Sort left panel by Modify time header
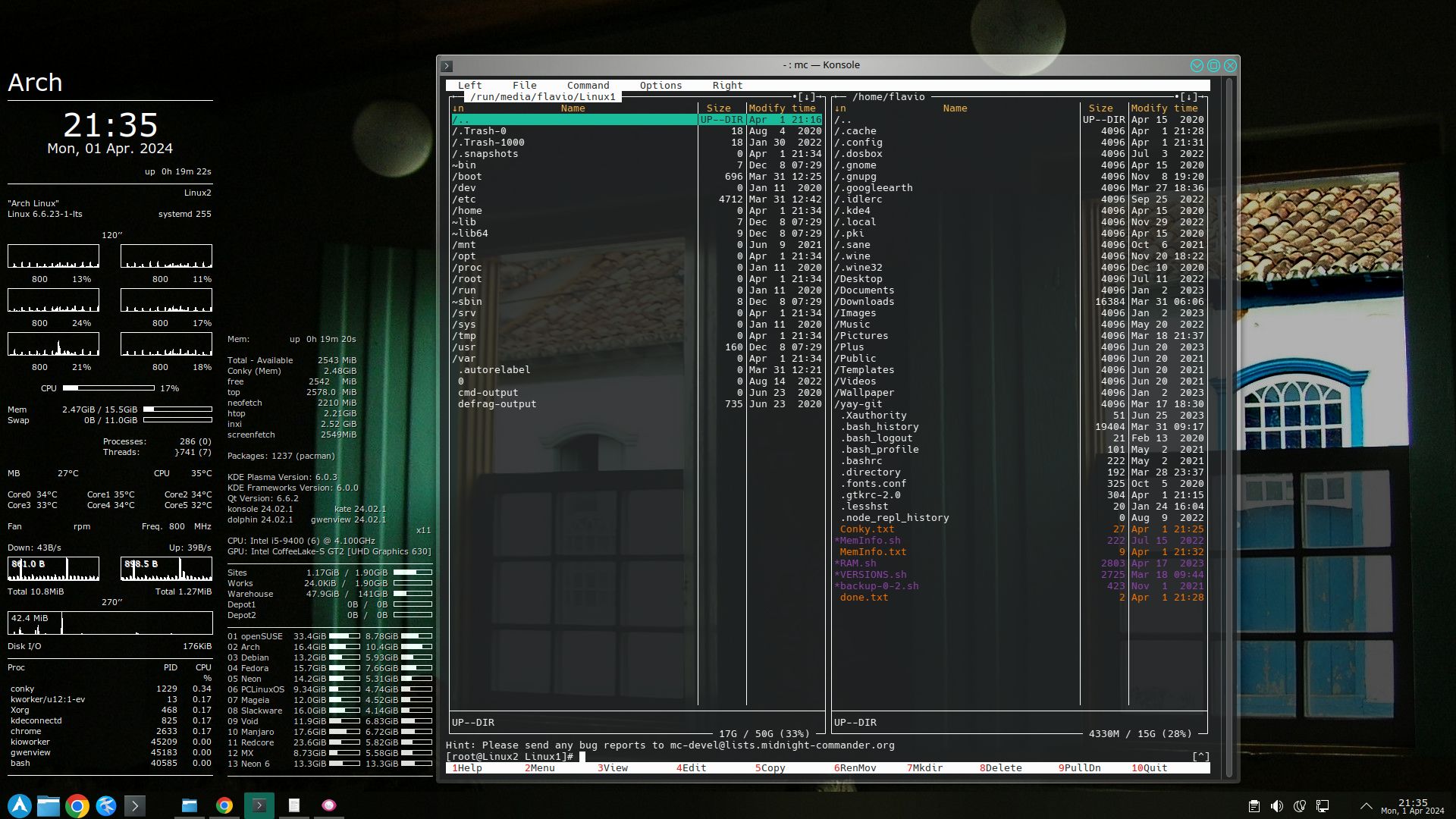This screenshot has height=819, width=1456. [x=783, y=108]
